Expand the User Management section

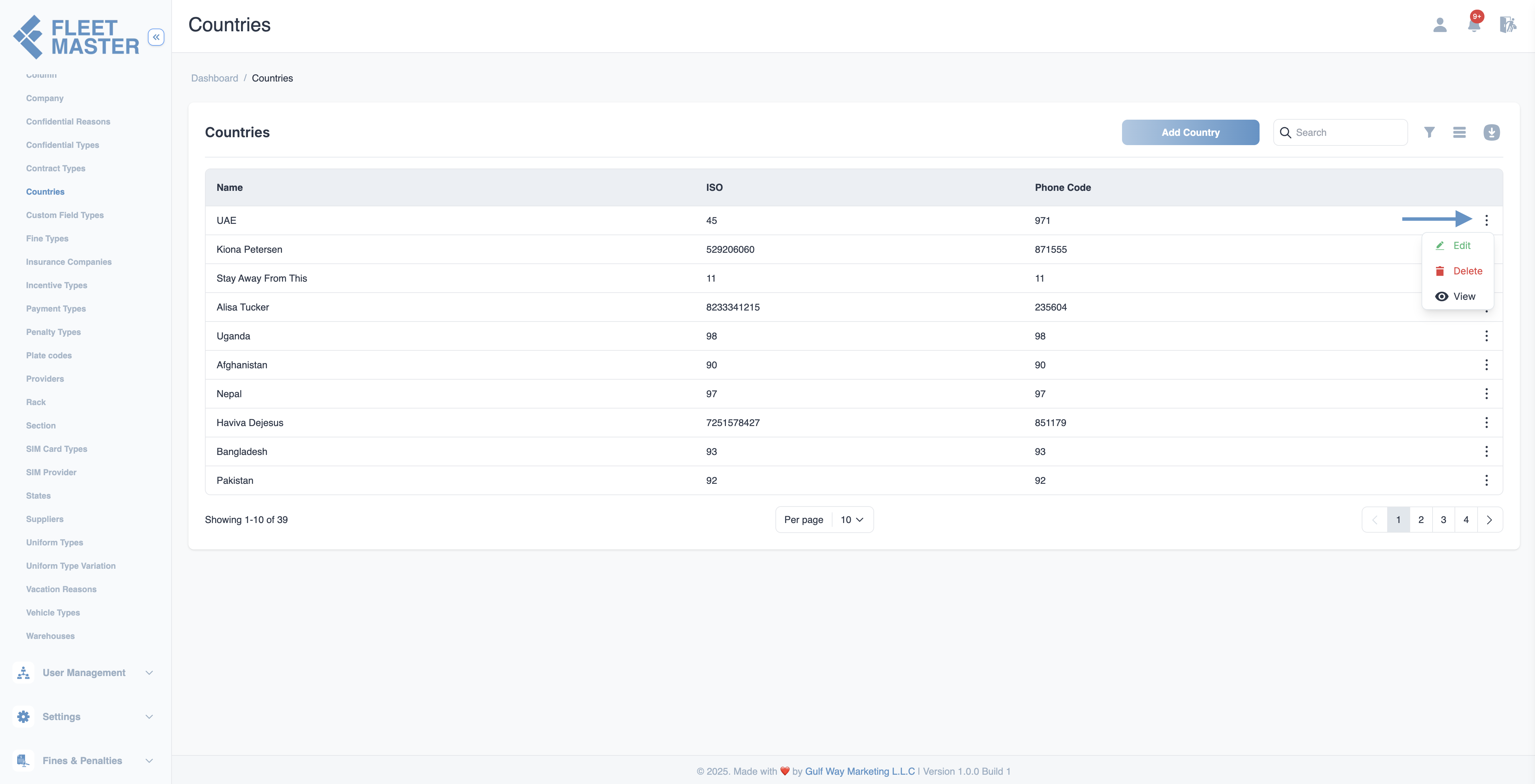coord(149,673)
